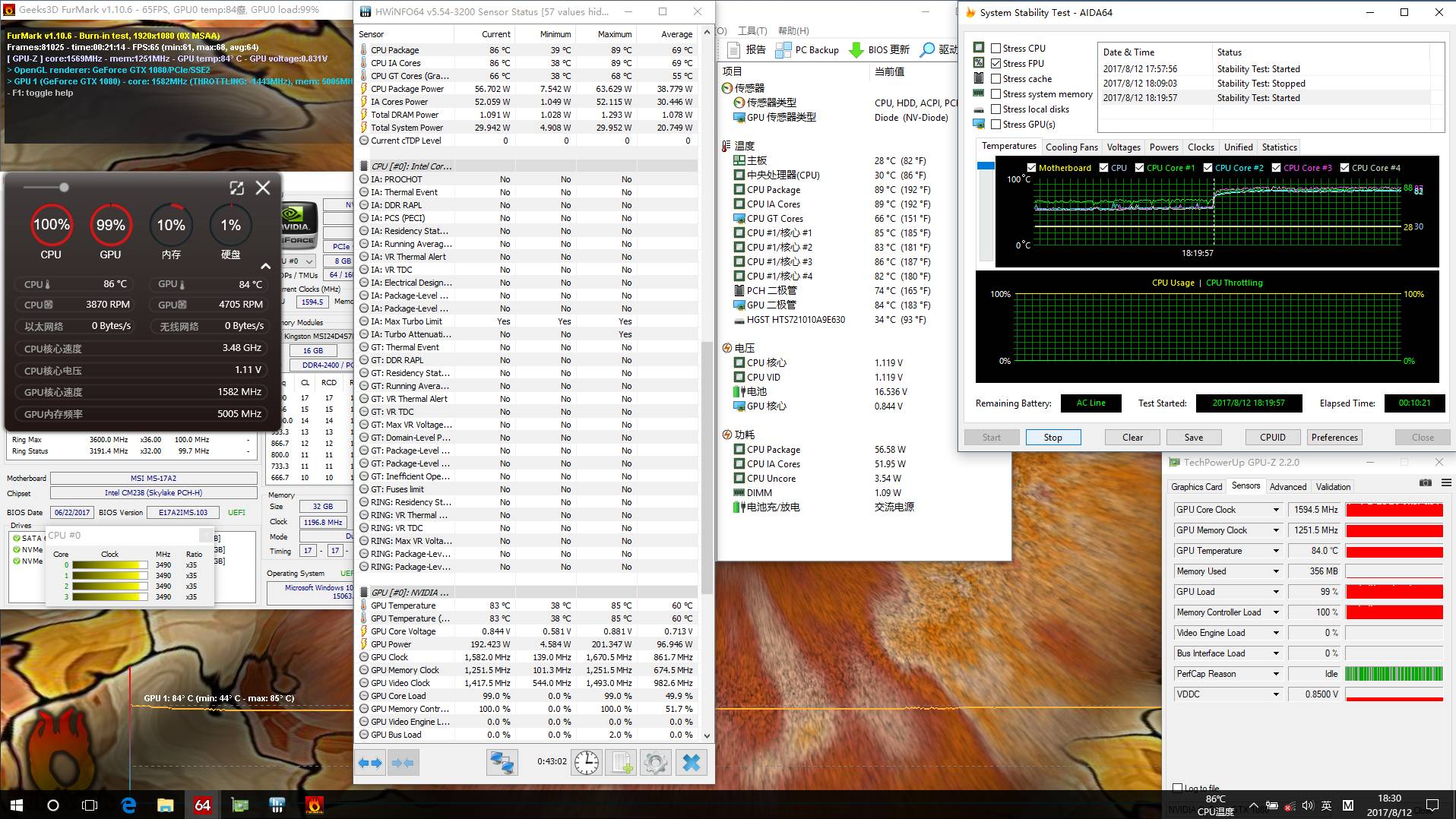Viewport: 1456px width, 819px height.
Task: Open Advanced tab in GPU-Z
Action: click(1288, 487)
